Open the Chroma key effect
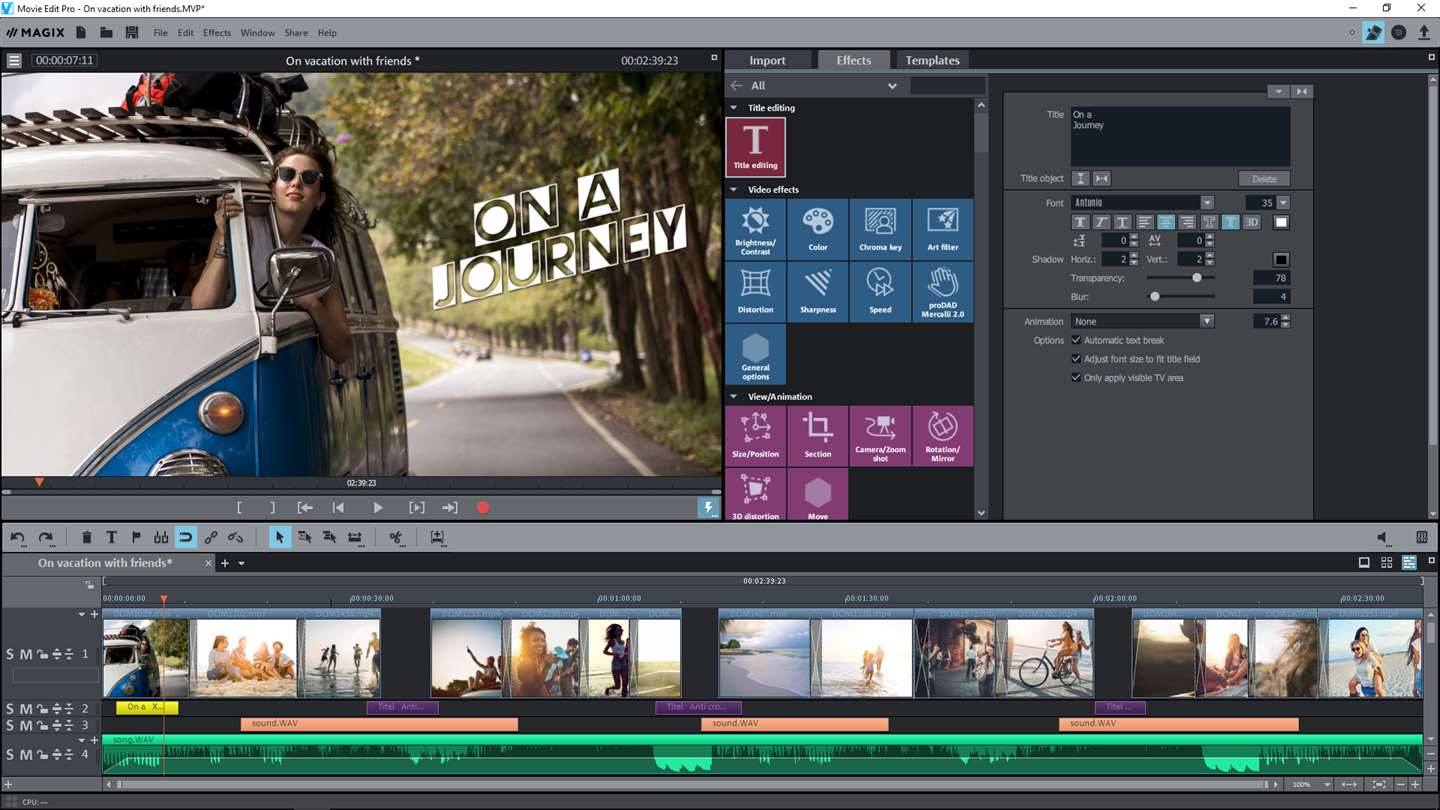Screen dimensions: 1440x810 coord(880,230)
